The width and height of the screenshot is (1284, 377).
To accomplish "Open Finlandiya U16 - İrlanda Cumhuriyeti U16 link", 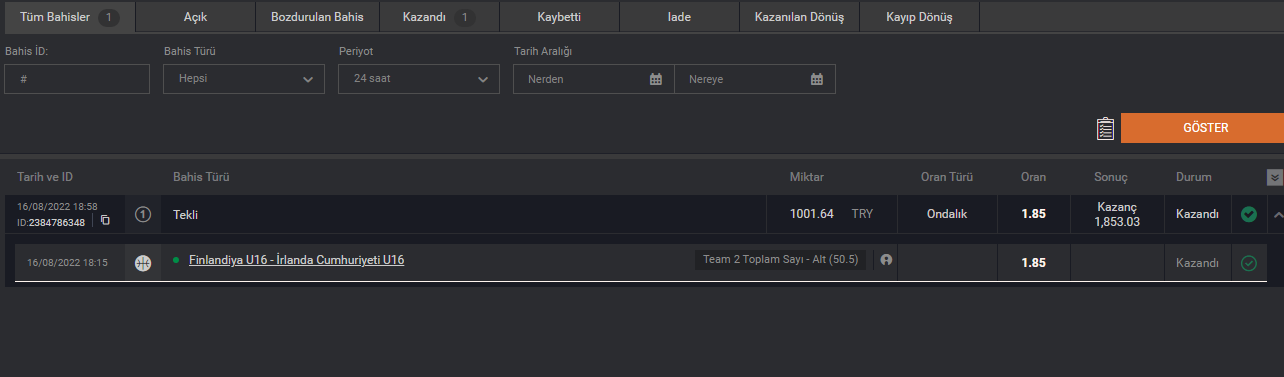I will point(296,260).
